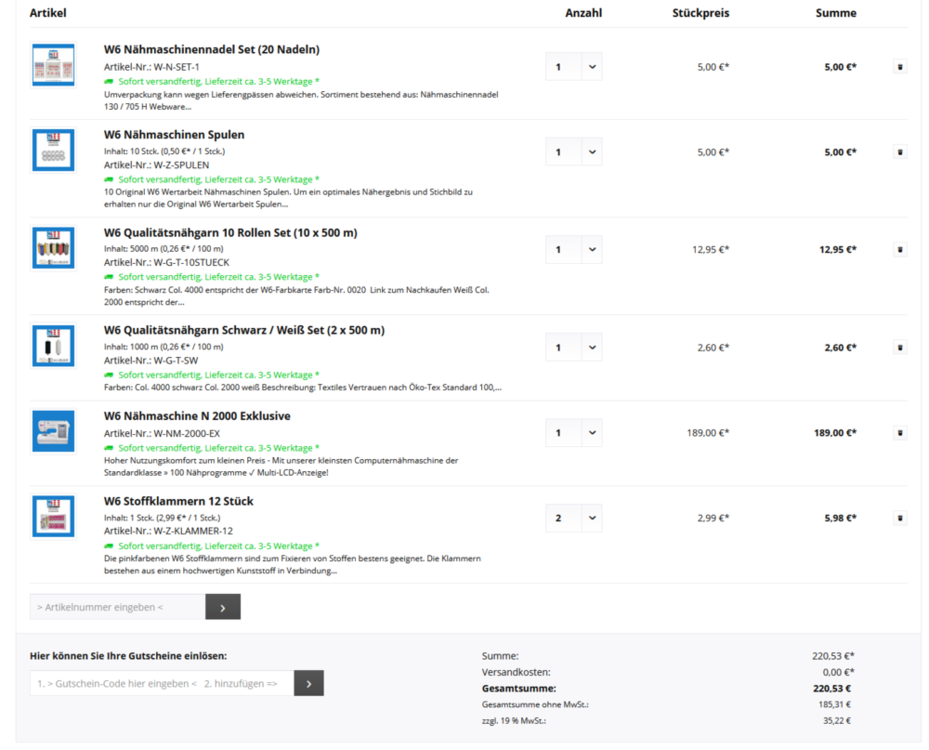This screenshot has width=929, height=750.
Task: Click the Versandkosten value 0,00 €
Action: pyautogui.click(x=838, y=672)
